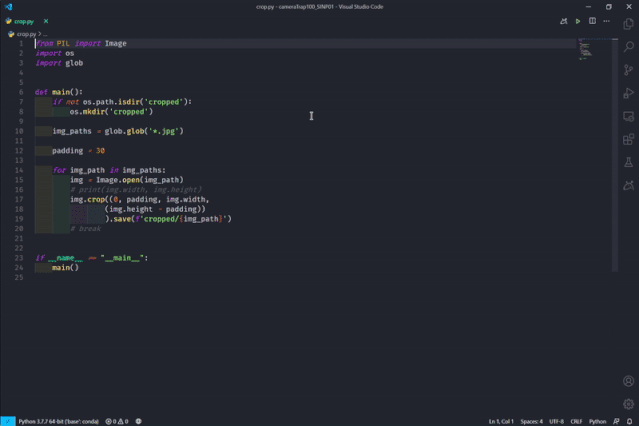
Task: Change the CRLF line ending setting
Action: [x=576, y=422]
